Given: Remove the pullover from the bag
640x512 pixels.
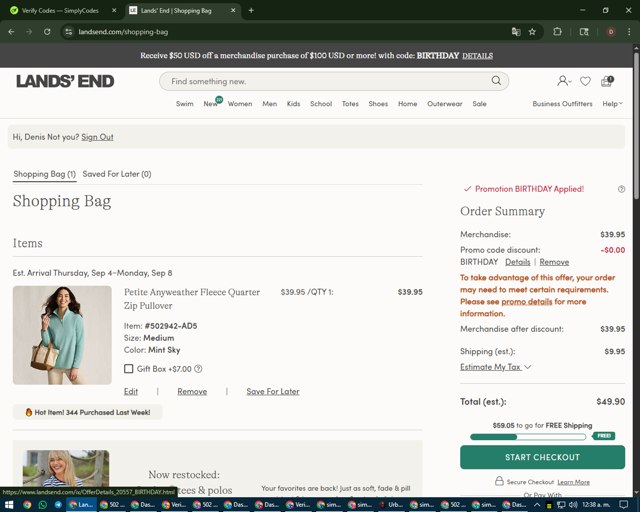Looking at the screenshot, I should [x=192, y=392].
